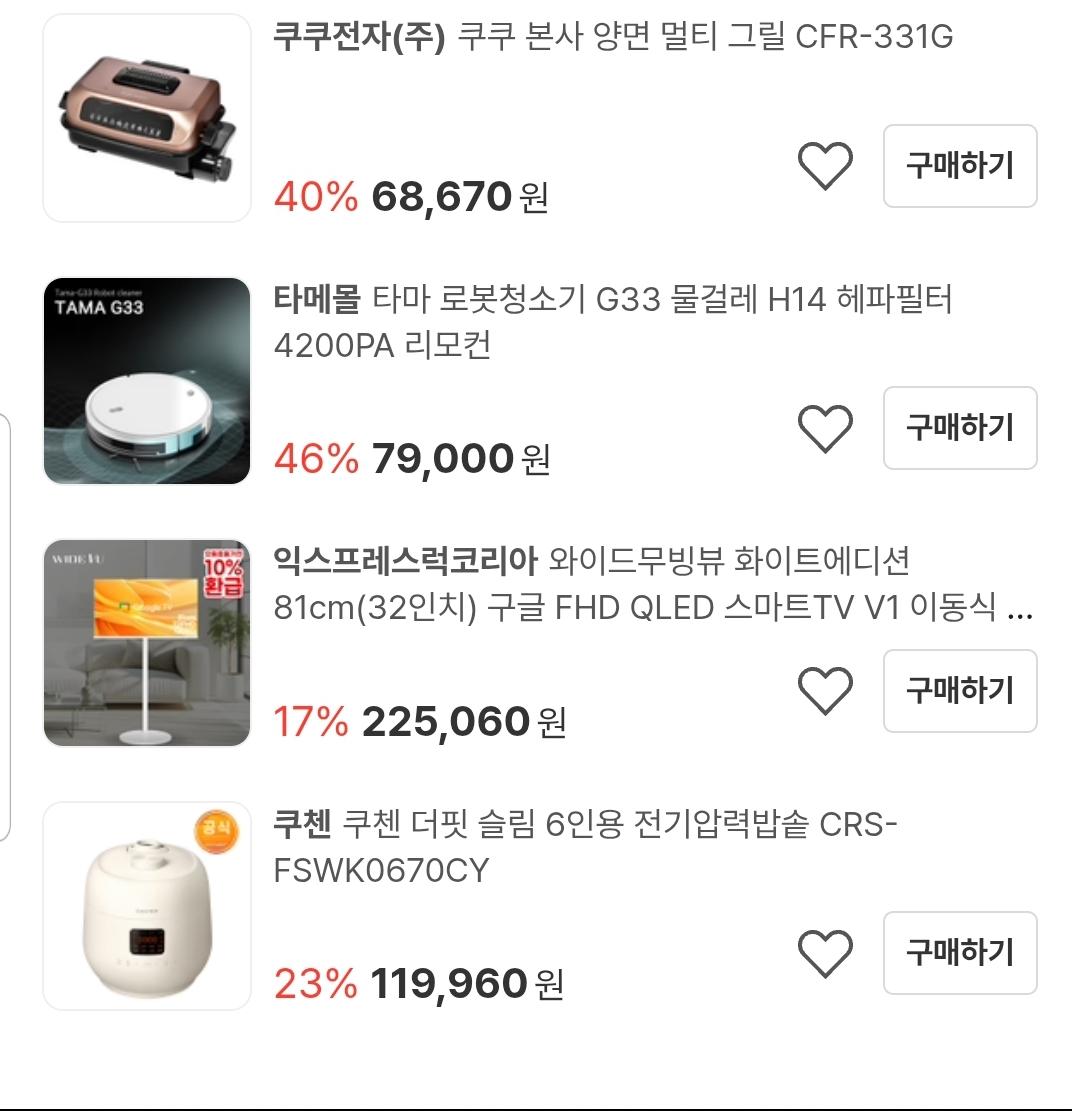Buy the Tama G33 robot cleaner
This screenshot has height=1111, width=1072.
pyautogui.click(x=960, y=428)
